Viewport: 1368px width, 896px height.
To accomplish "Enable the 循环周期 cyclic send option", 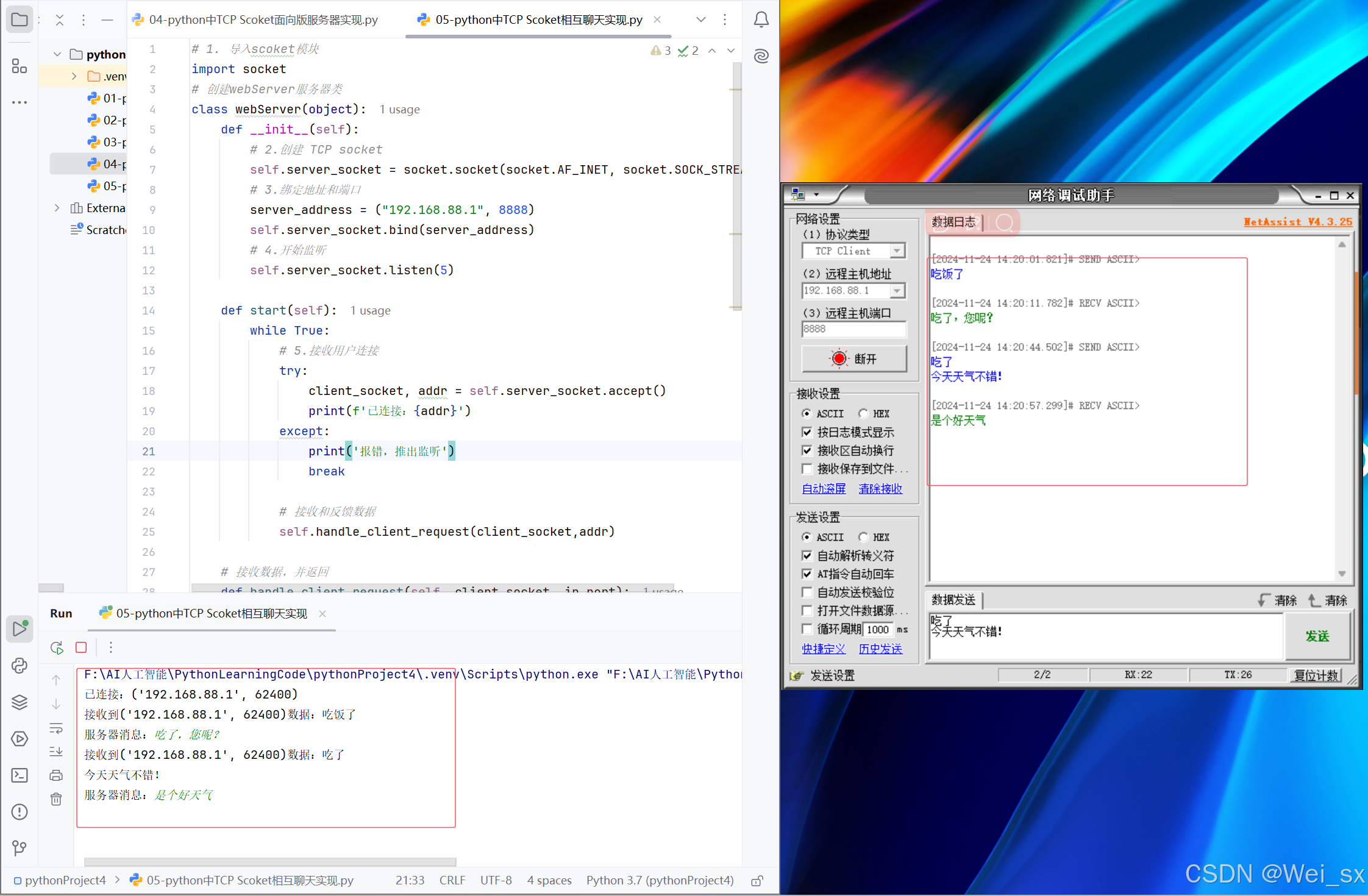I will click(x=807, y=629).
